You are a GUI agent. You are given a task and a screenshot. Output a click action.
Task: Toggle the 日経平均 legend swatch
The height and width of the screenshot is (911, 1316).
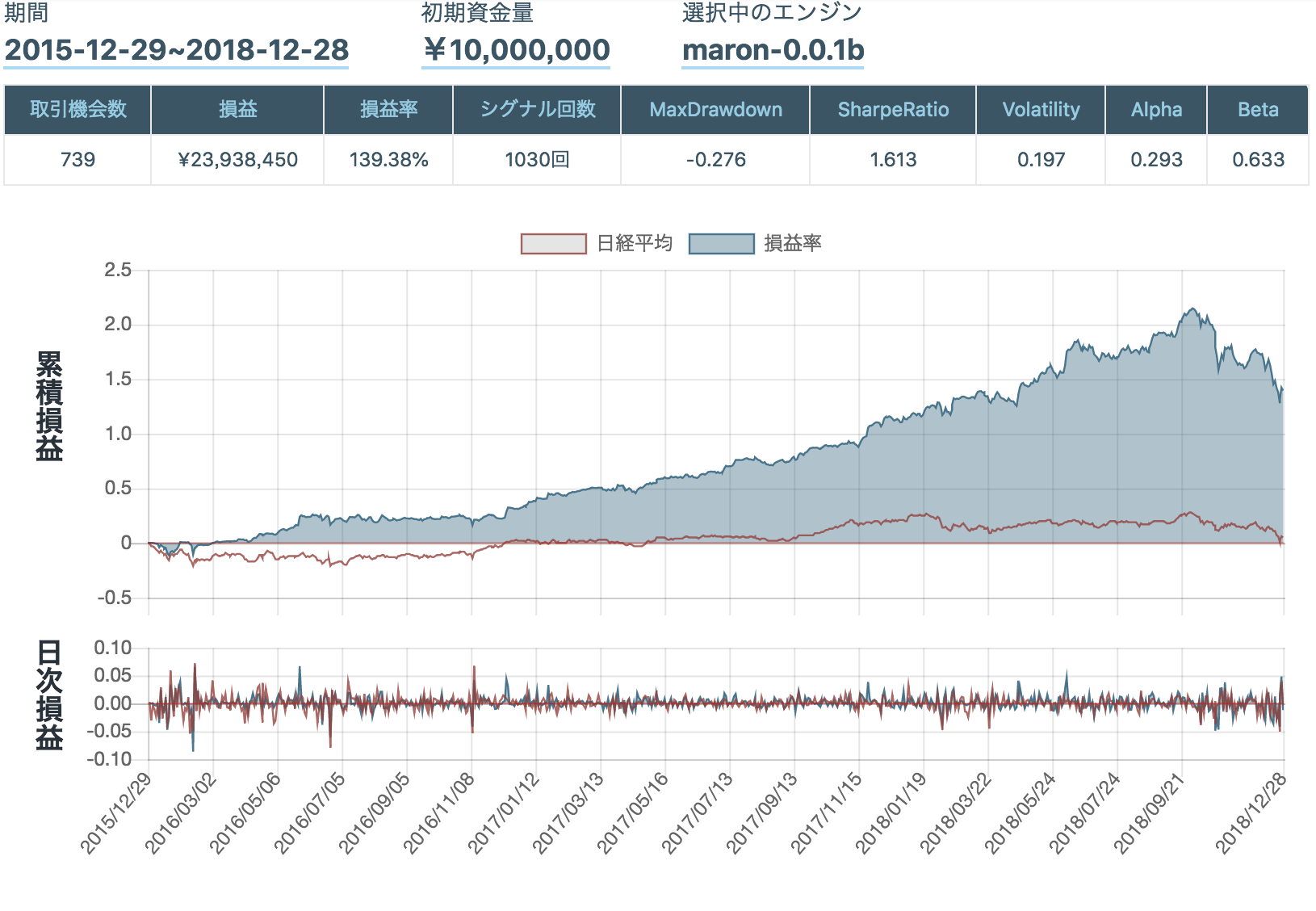554,243
